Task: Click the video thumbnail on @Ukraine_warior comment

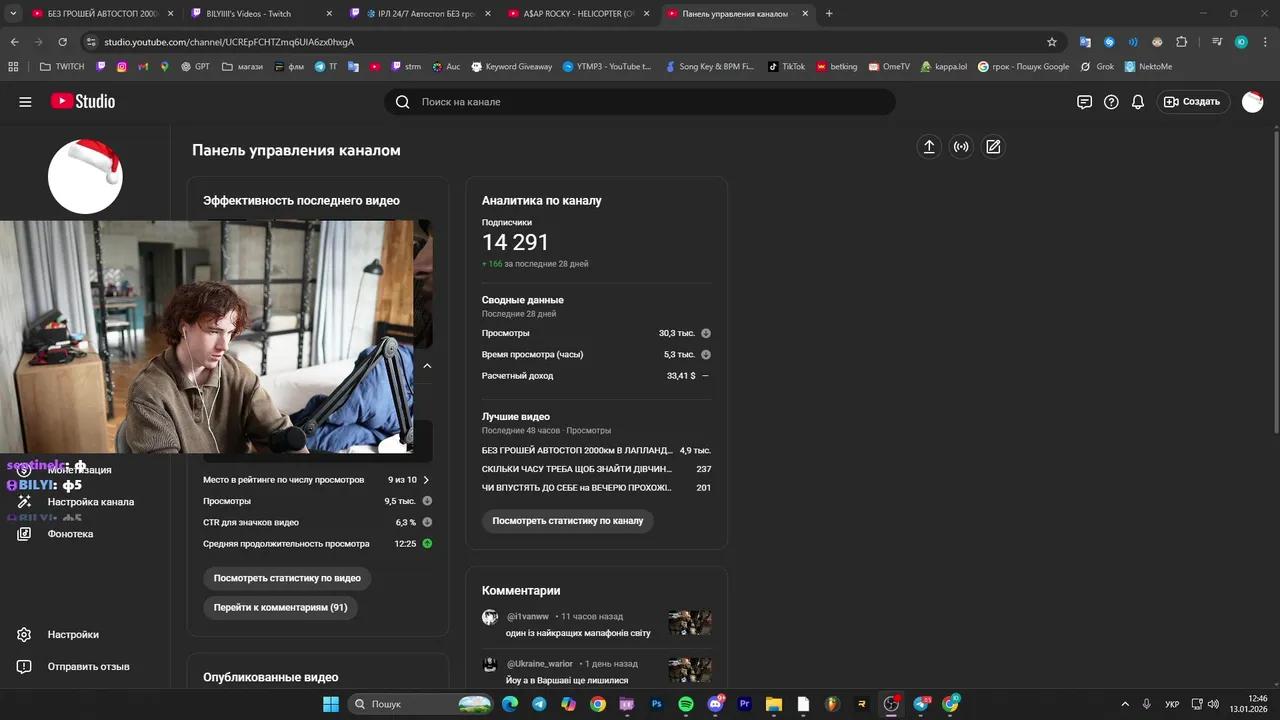Action: pyautogui.click(x=690, y=670)
